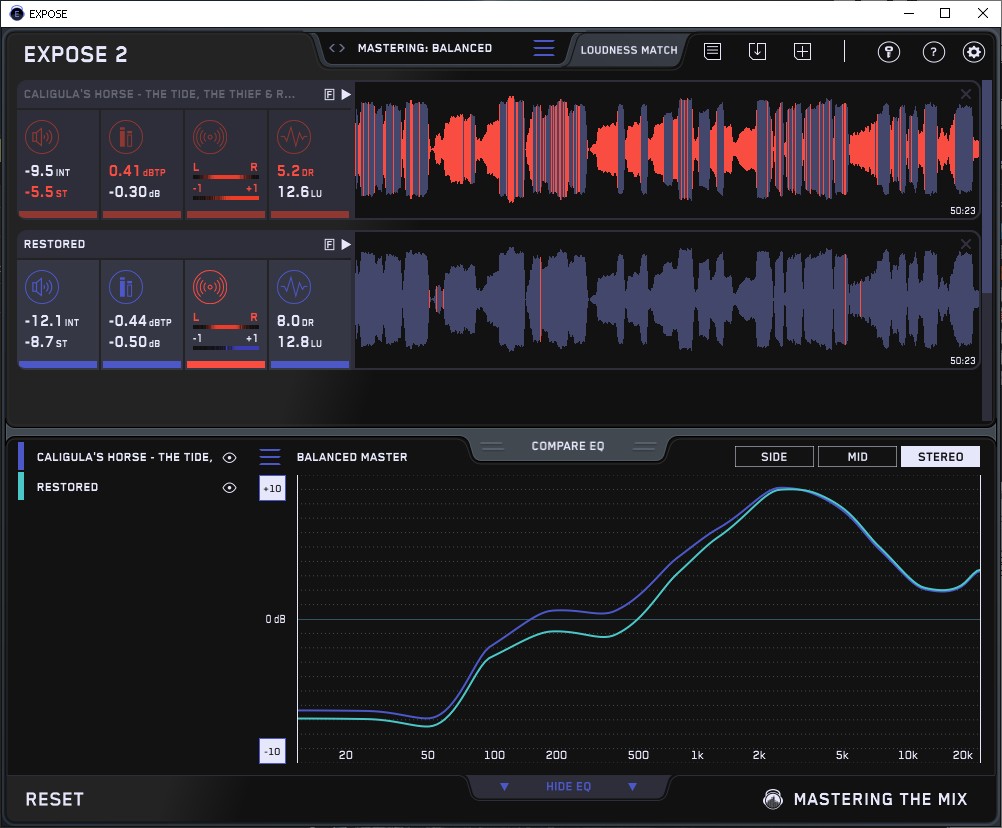Click the -0.50 dB peak value

[134, 342]
